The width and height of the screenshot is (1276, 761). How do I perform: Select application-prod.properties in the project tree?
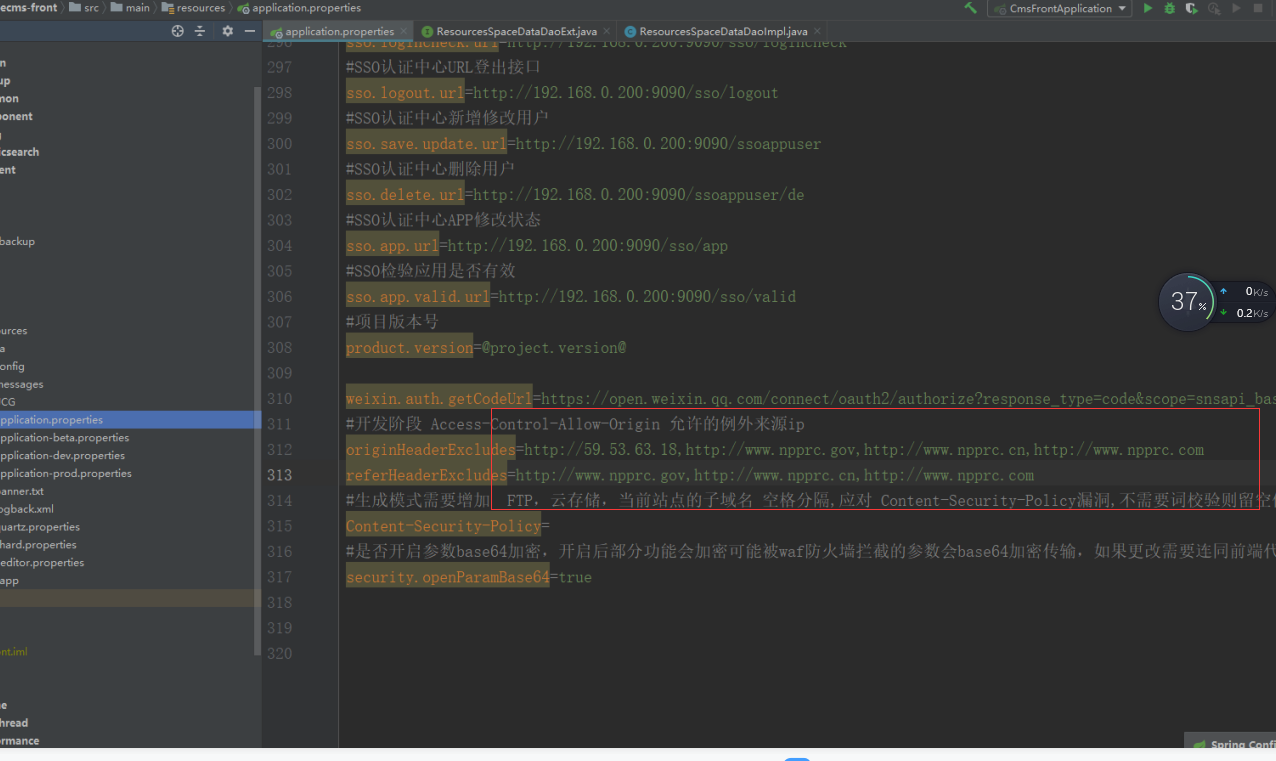tap(65, 473)
